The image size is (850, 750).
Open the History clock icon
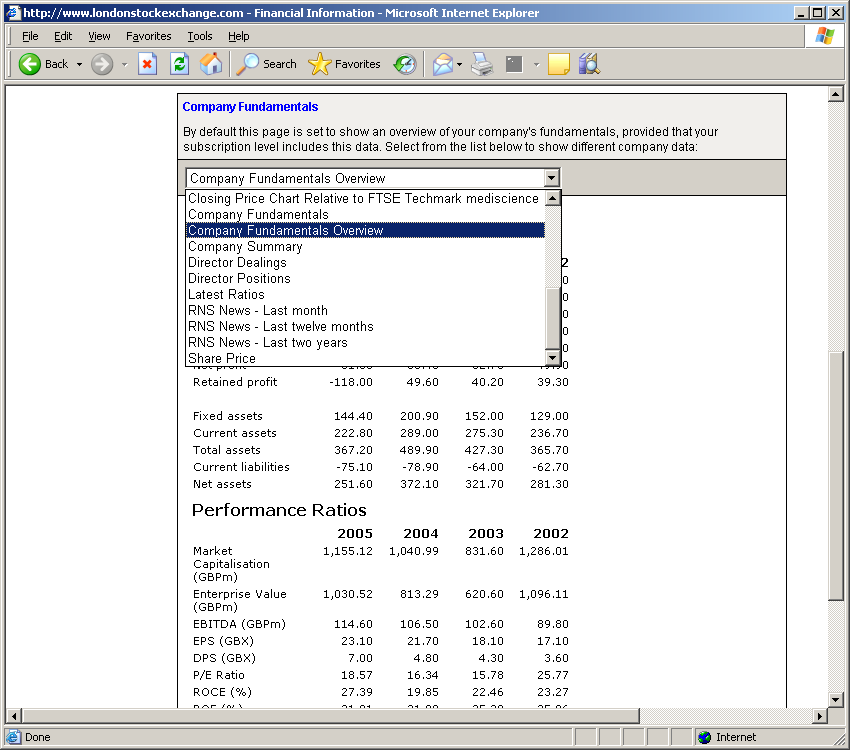pos(405,64)
